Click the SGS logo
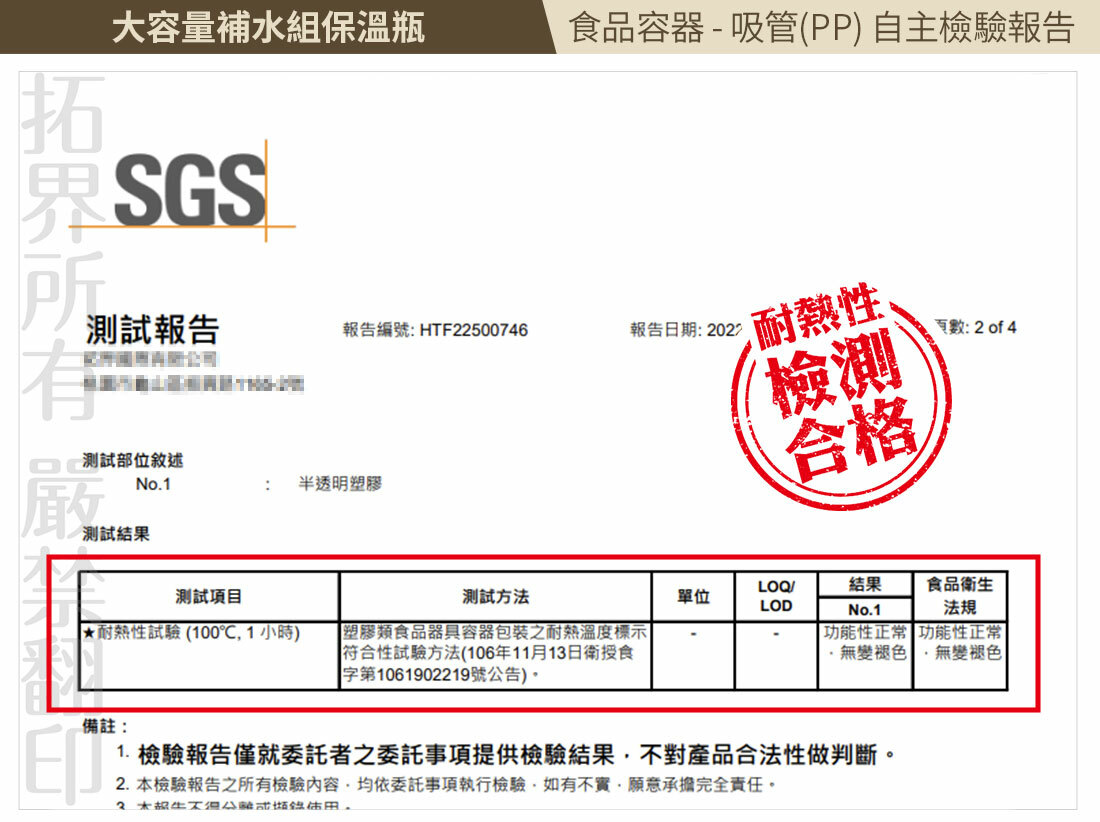 tap(190, 190)
